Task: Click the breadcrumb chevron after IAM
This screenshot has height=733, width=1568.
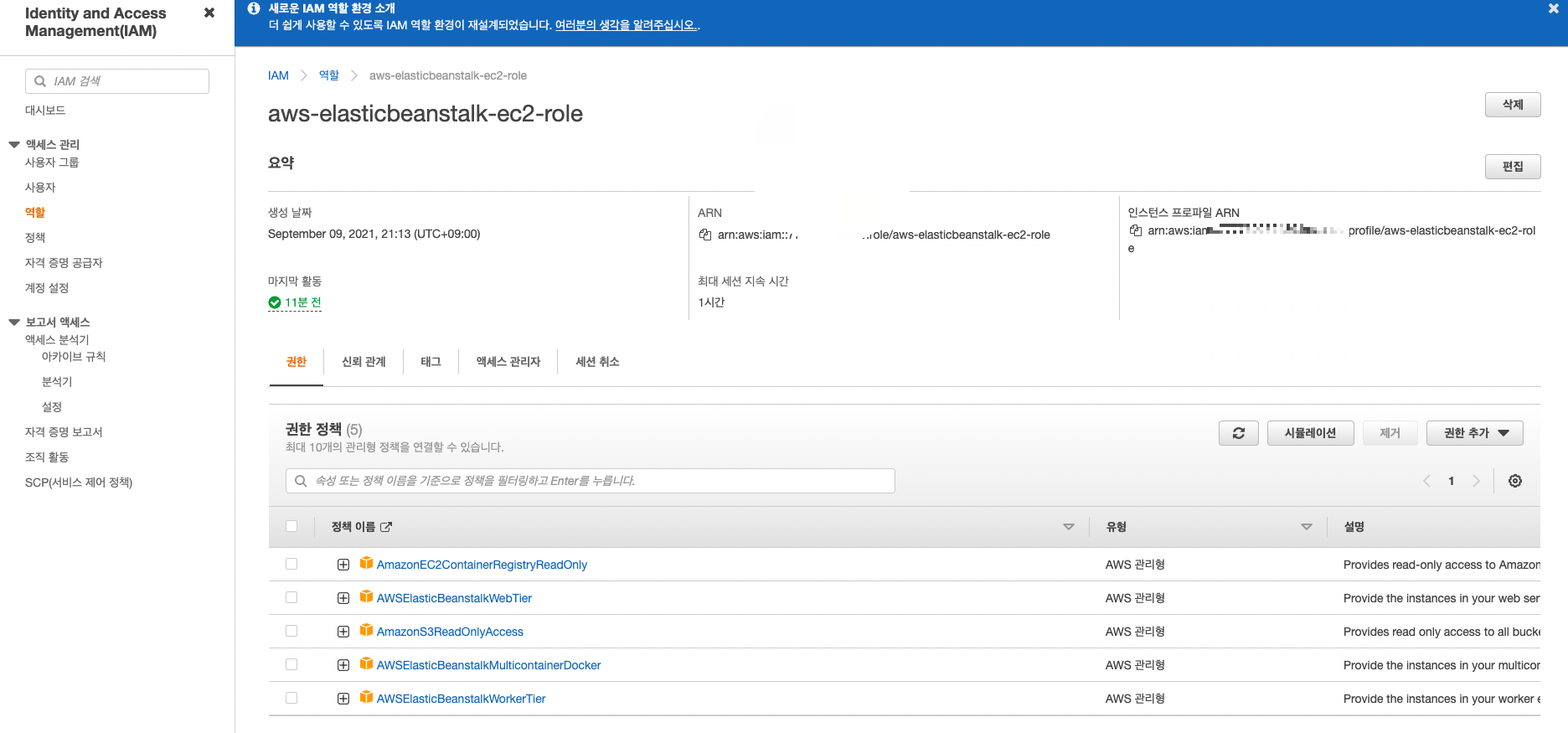Action: (x=304, y=75)
